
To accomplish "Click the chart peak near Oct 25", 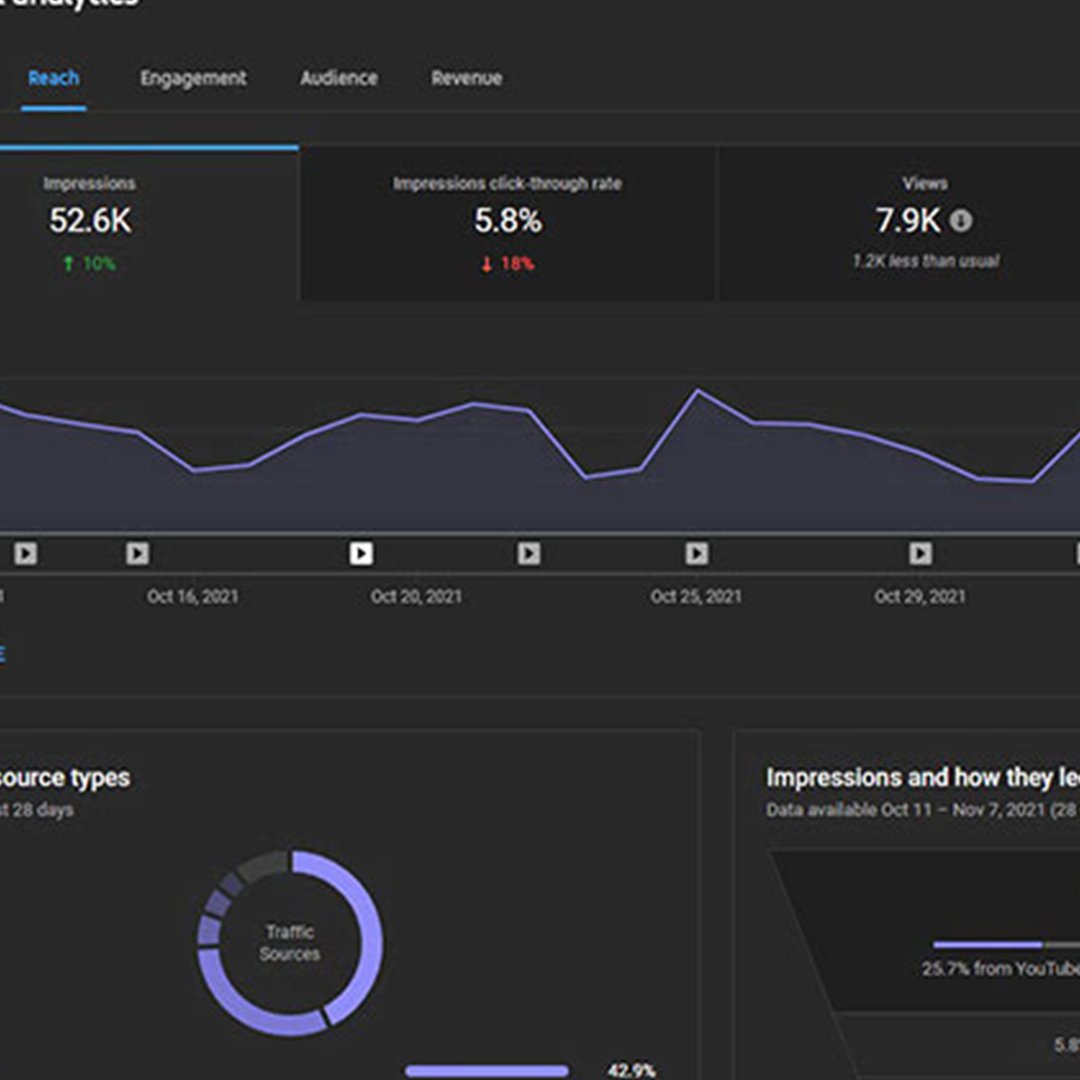I will click(x=698, y=391).
